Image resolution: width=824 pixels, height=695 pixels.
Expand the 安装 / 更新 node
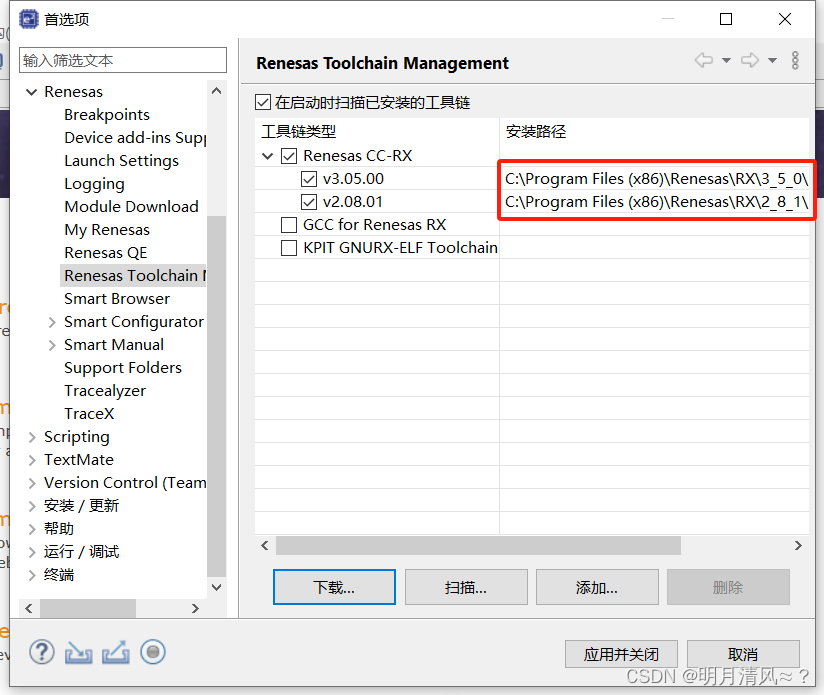coord(32,506)
